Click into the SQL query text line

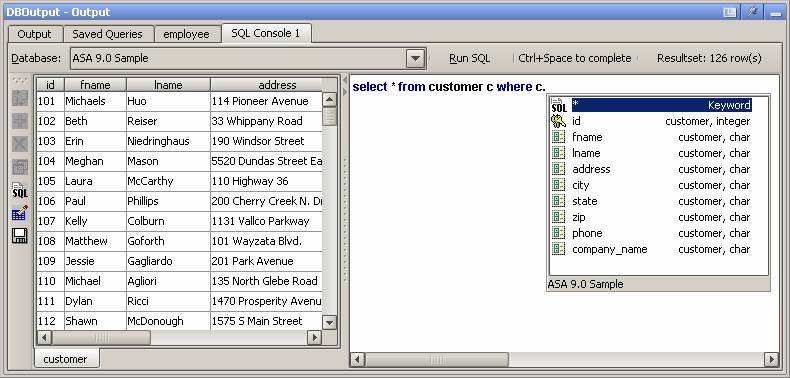[449, 87]
